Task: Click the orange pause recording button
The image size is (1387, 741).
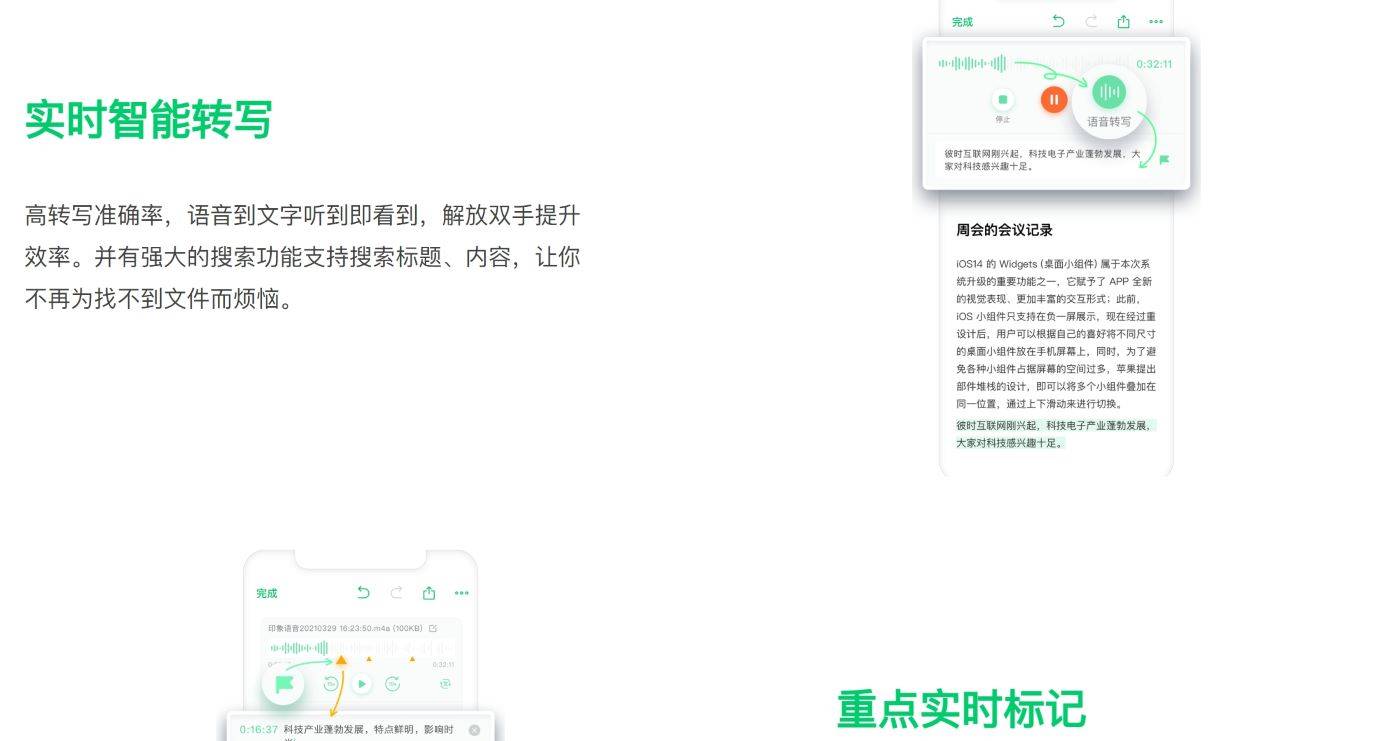Action: [x=1053, y=99]
